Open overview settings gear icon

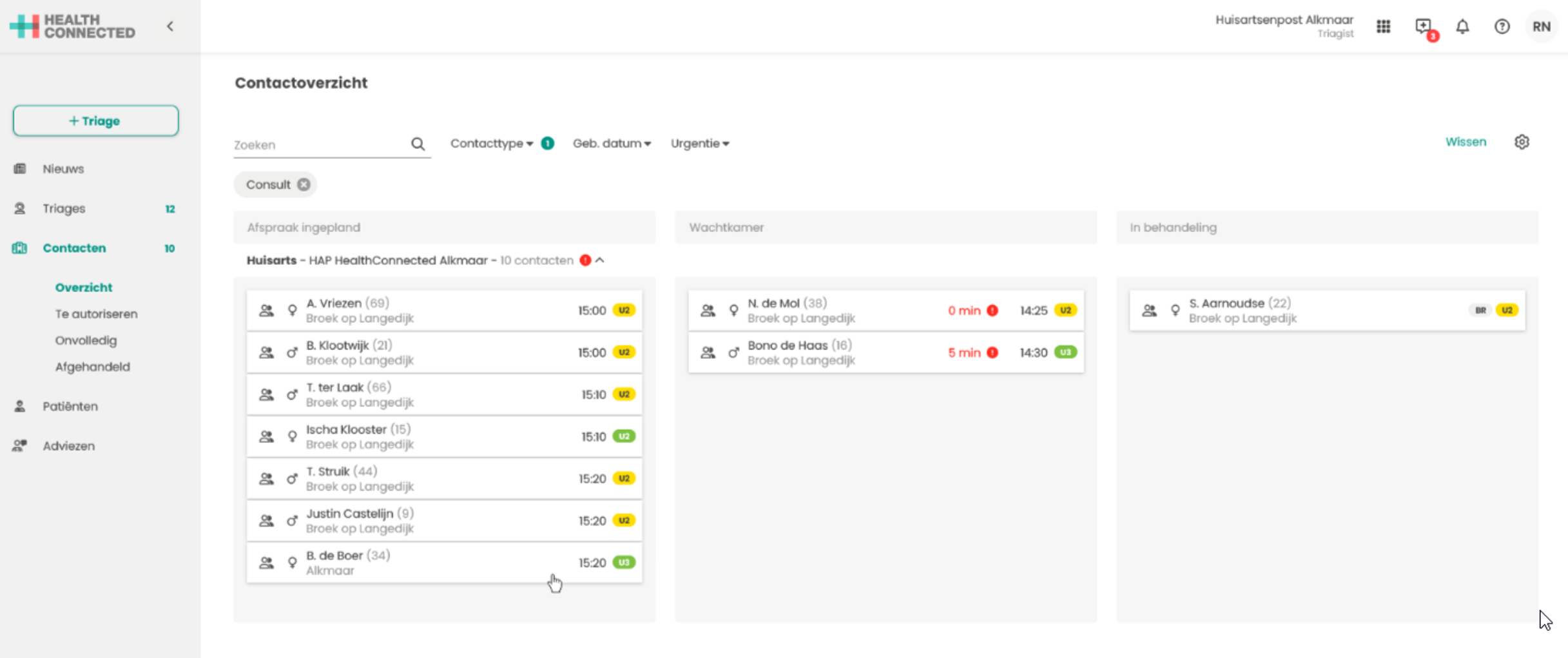coord(1522,142)
